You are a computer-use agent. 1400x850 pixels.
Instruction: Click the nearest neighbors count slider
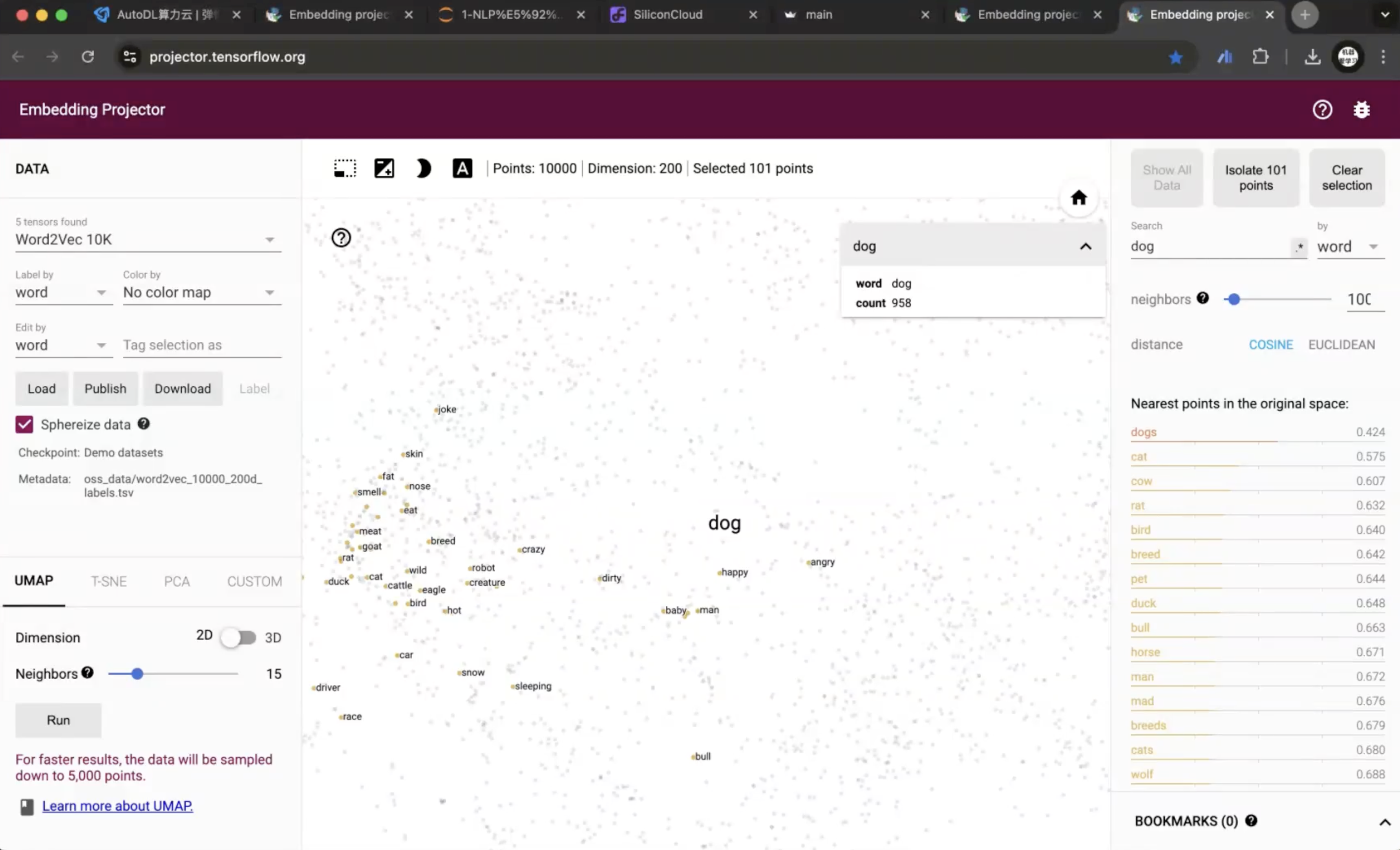pyautogui.click(x=1234, y=299)
